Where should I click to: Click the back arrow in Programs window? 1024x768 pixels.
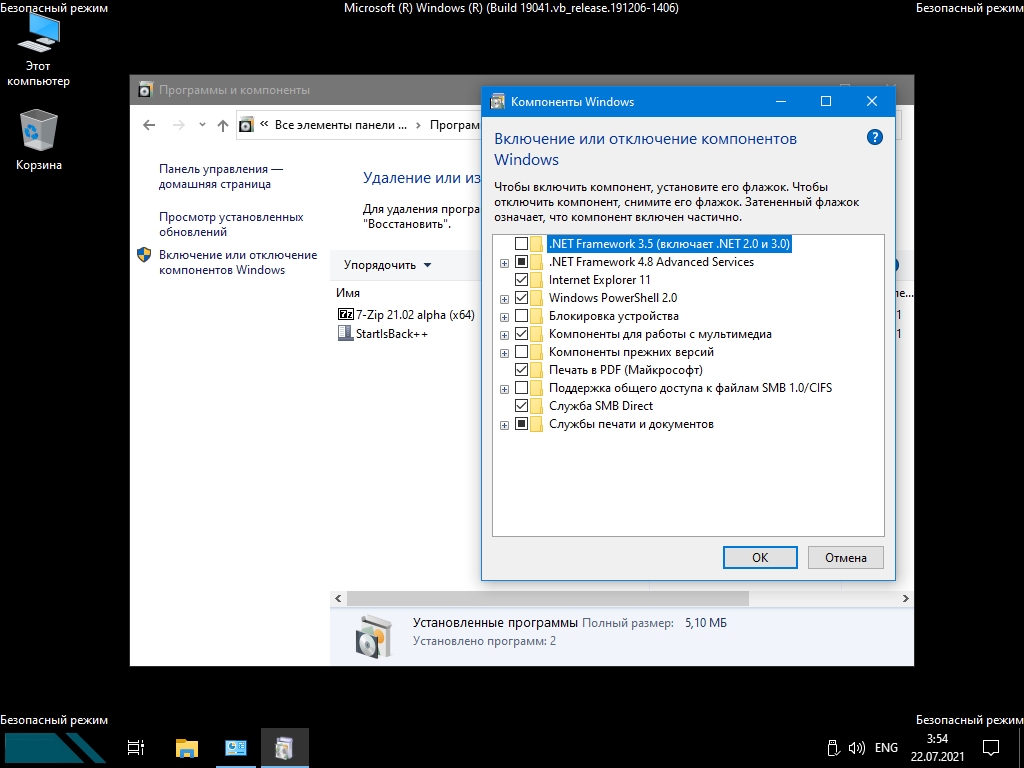tap(149, 125)
